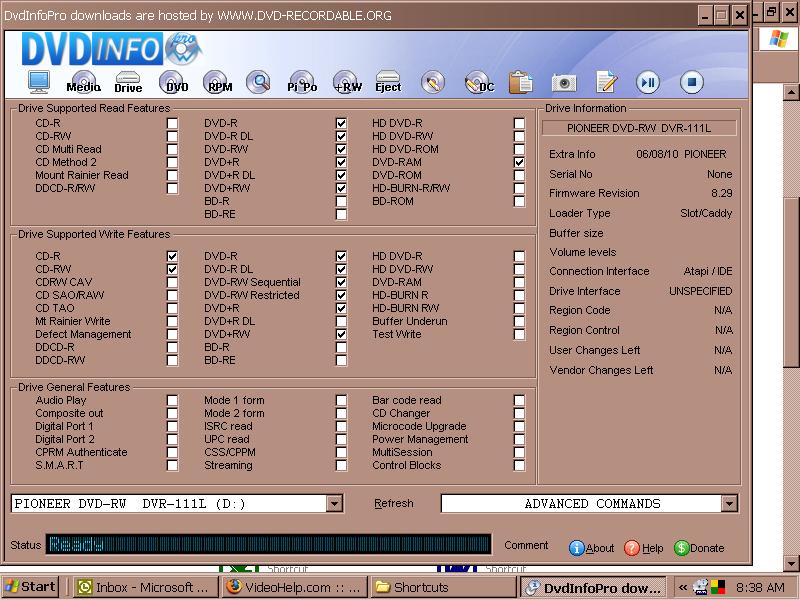Click the drive model name field PIONEER DVD-RW DVR-111L
Image resolution: width=800 pixels, height=600 pixels.
coord(639,128)
